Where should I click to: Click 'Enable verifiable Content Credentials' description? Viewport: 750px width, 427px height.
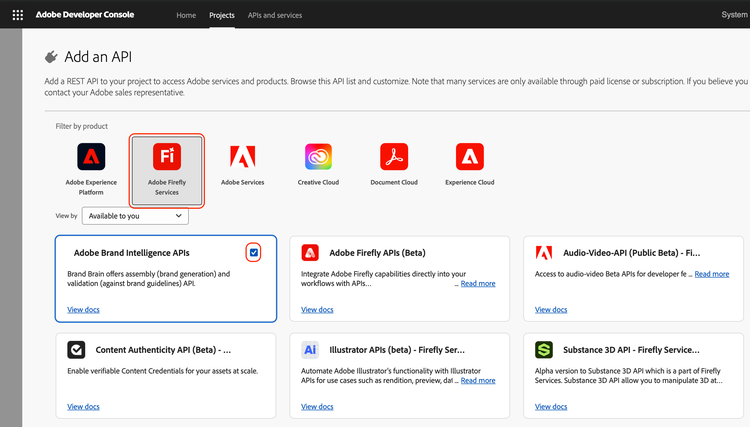point(163,371)
